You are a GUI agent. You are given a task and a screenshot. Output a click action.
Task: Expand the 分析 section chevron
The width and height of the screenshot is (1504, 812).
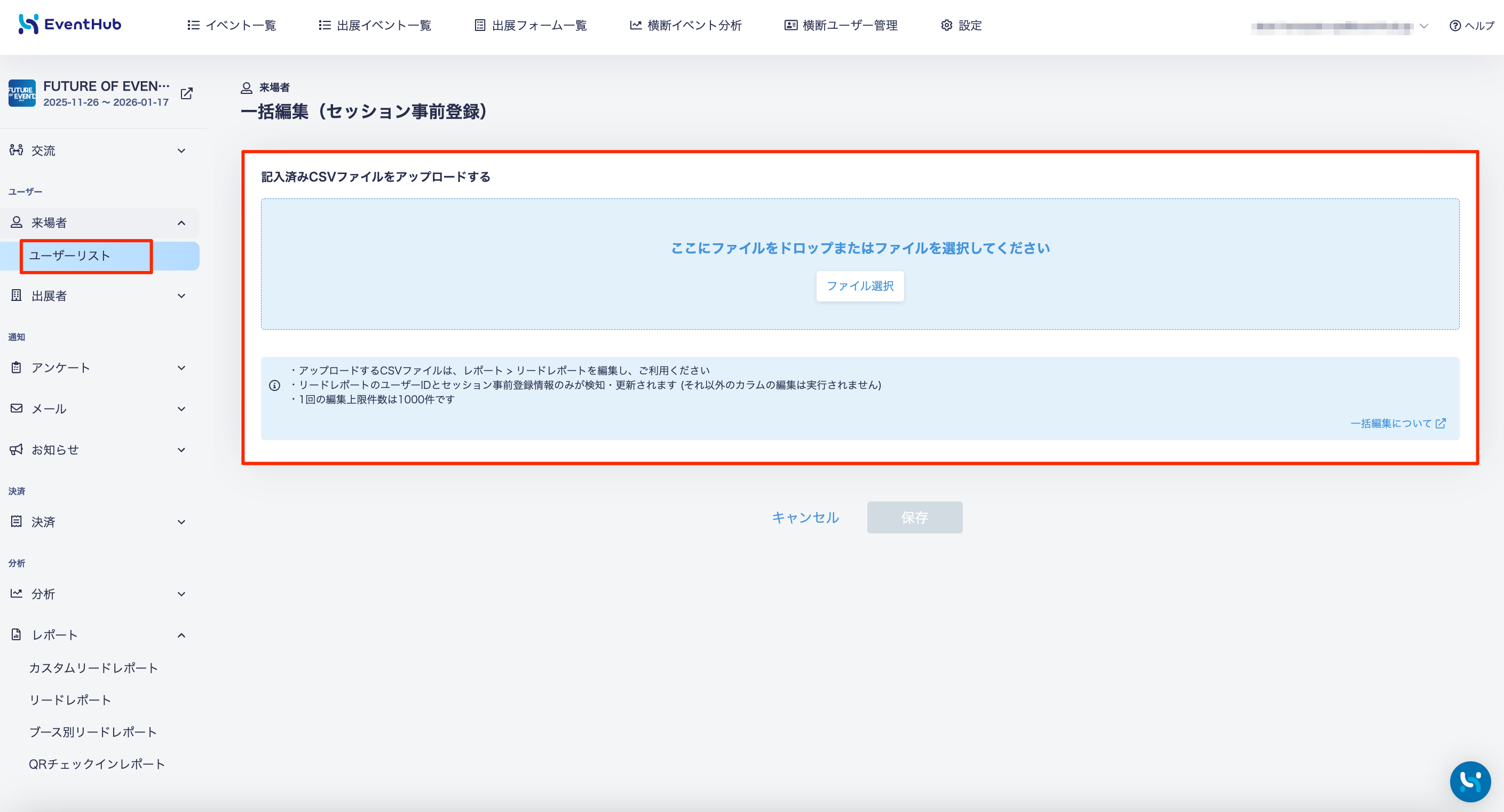181,594
